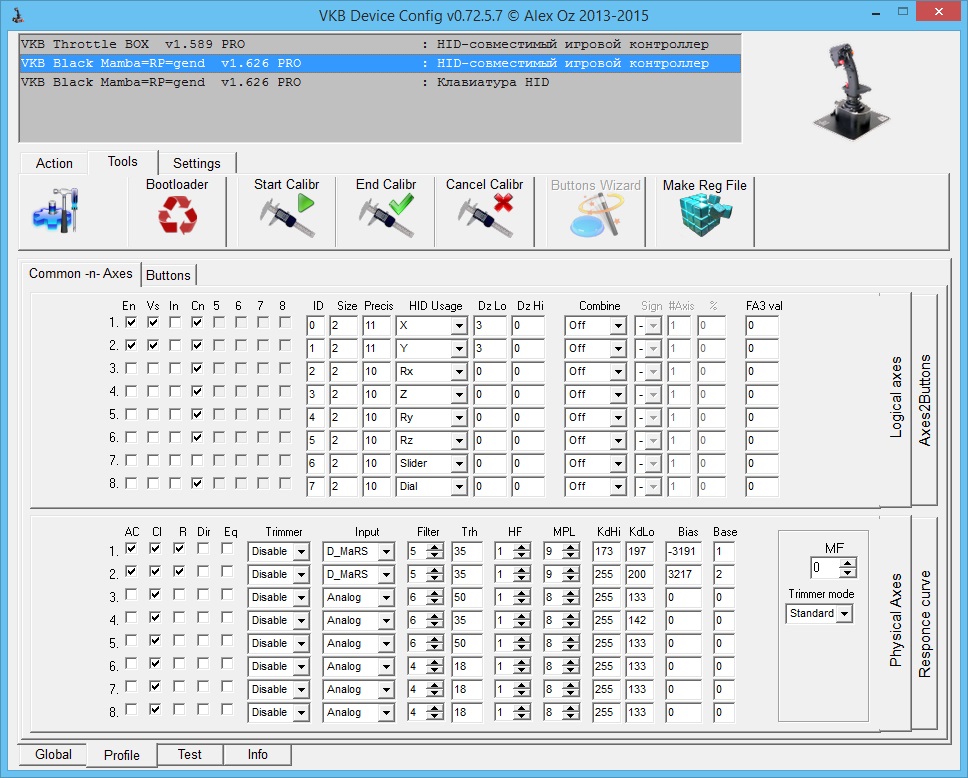The image size is (968, 778).
Task: Click the Bootloader recycle icon
Action: tap(178, 215)
